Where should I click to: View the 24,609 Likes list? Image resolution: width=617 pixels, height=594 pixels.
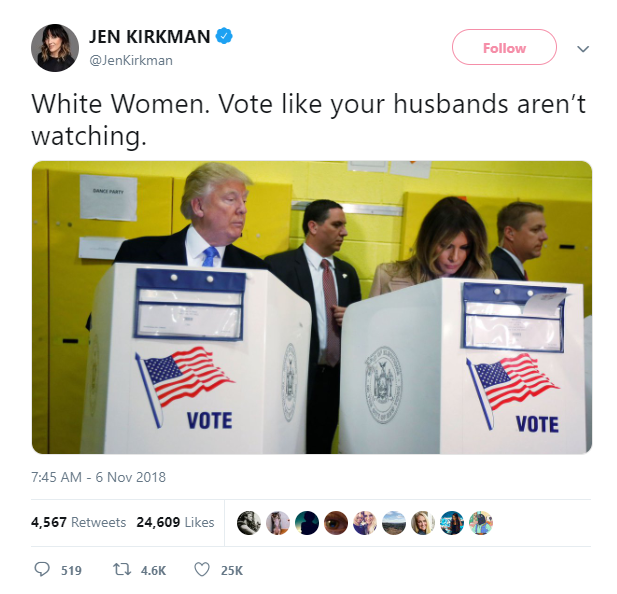(175, 522)
